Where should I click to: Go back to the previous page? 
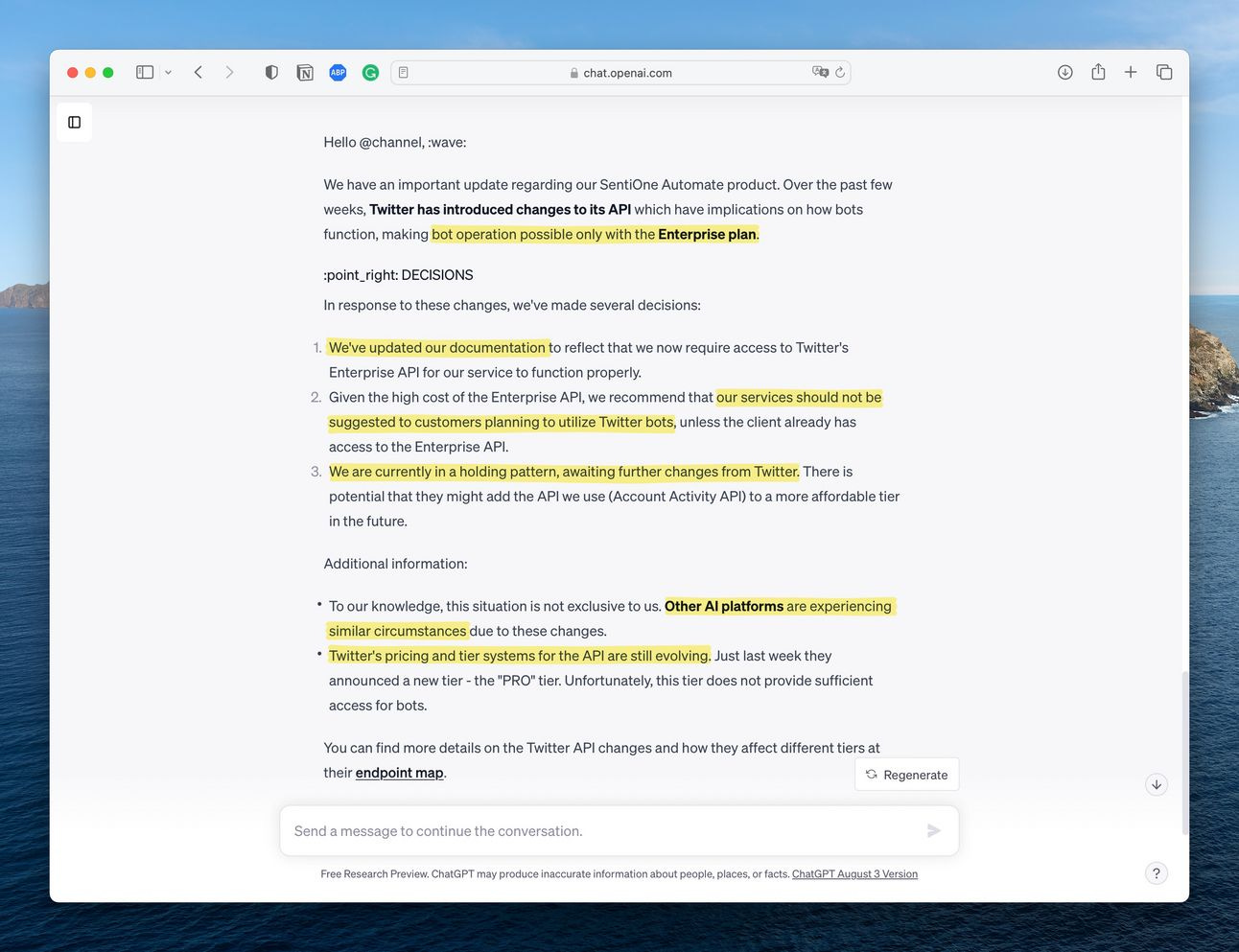click(199, 72)
